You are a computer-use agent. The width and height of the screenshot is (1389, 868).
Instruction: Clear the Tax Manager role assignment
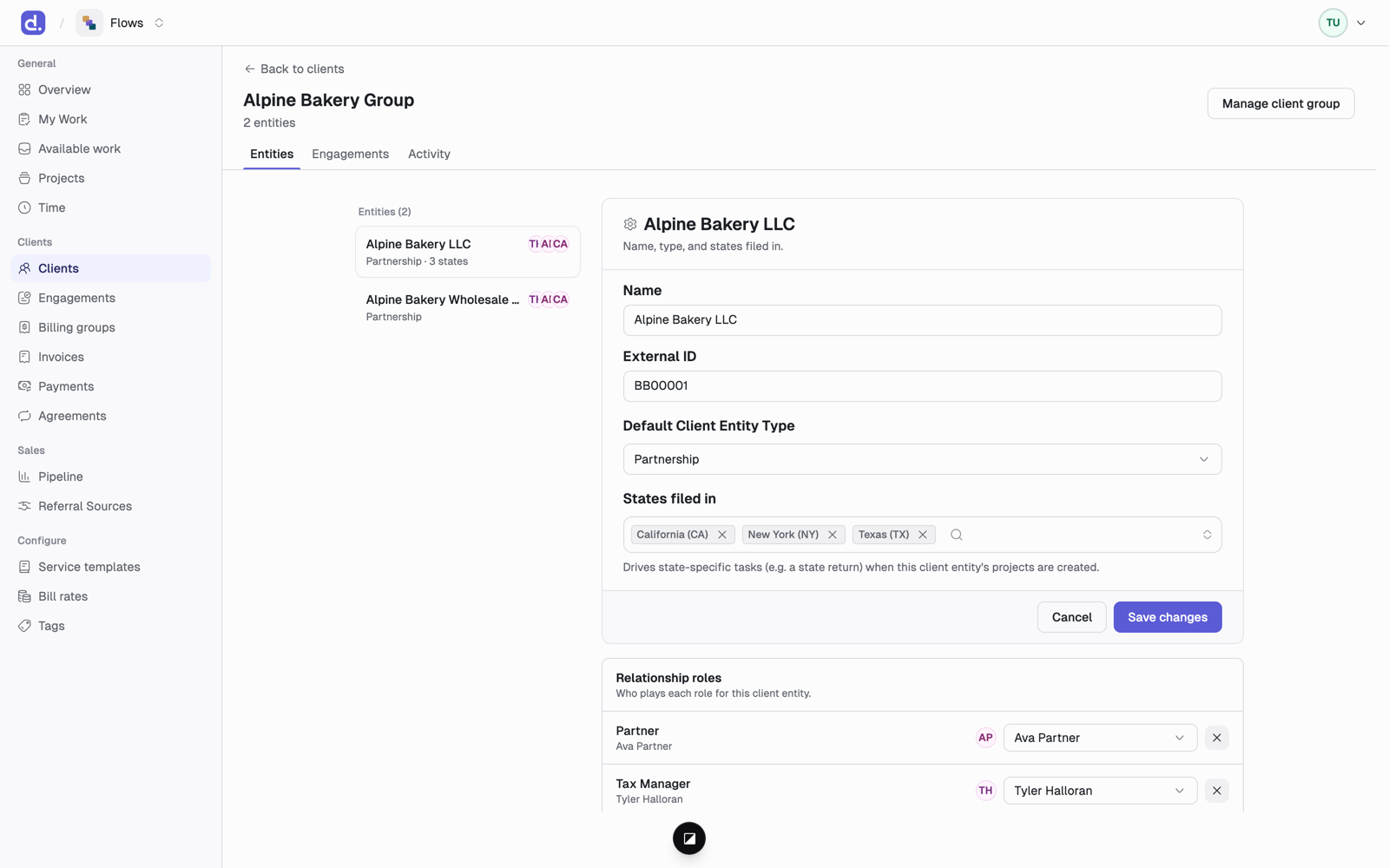[1216, 791]
